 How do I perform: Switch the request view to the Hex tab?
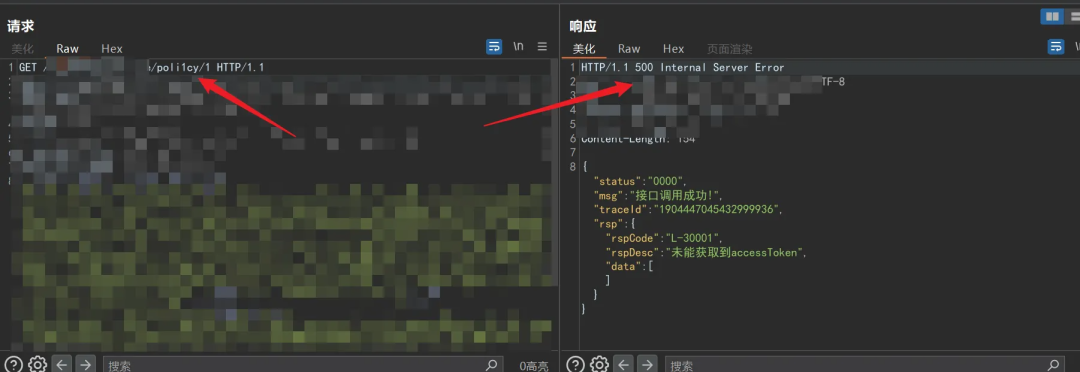coord(112,49)
